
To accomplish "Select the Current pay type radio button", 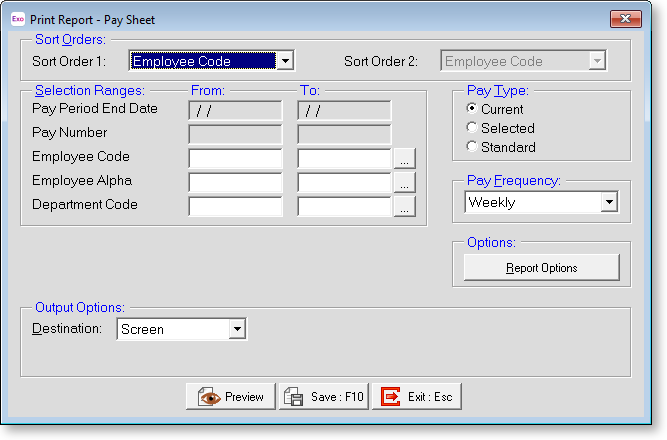I will [x=471, y=109].
